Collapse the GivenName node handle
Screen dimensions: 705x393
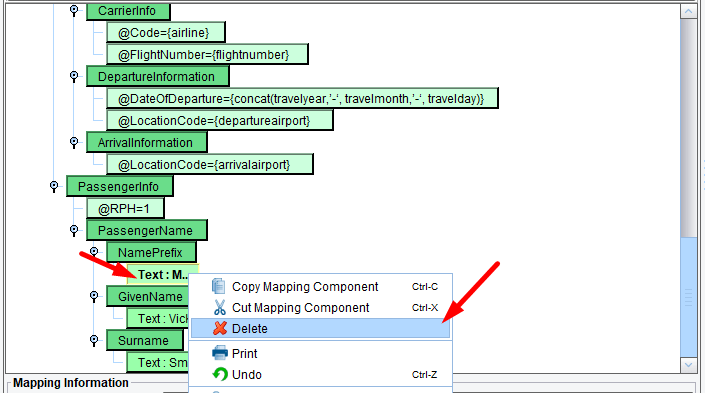94,296
